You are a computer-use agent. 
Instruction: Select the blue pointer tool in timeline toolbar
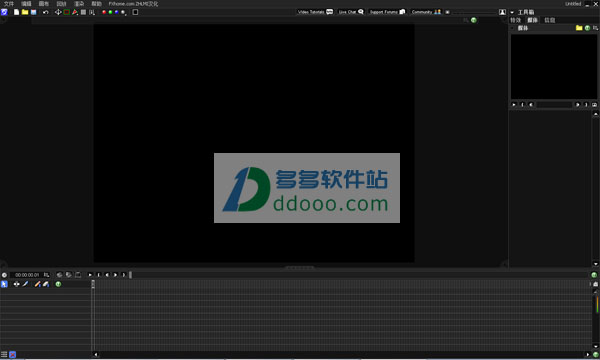pos(4,284)
